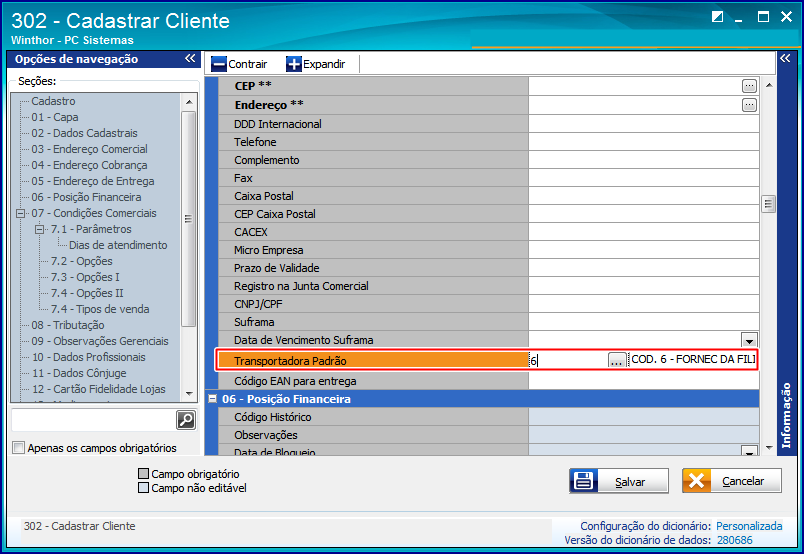The width and height of the screenshot is (804, 554).
Task: Click the Sections tree scroll up arrow
Action: point(189,102)
